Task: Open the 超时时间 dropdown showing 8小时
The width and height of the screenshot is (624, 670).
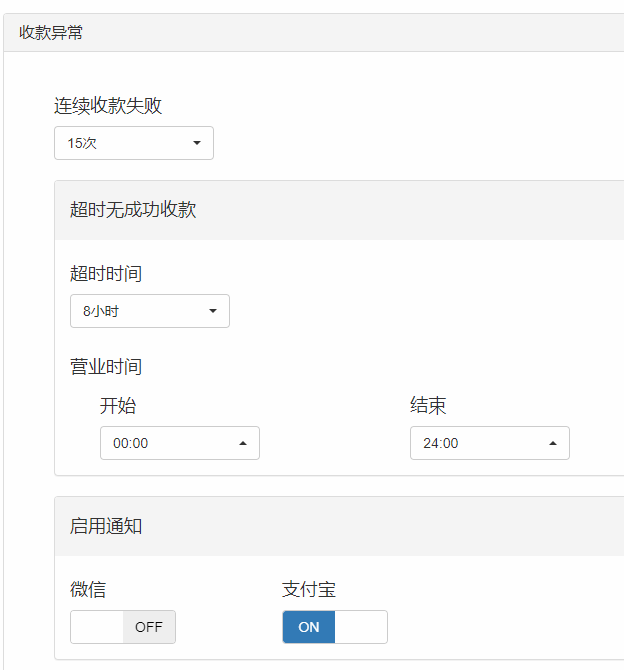Action: pyautogui.click(x=150, y=311)
